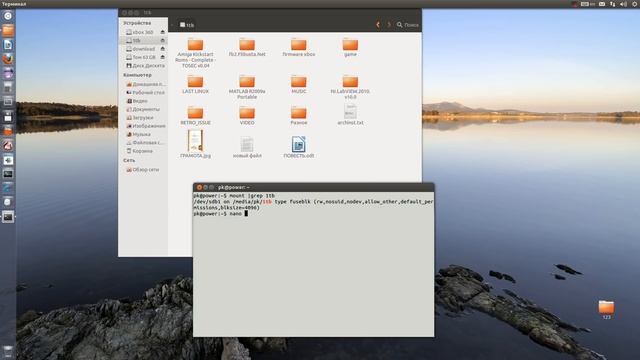Open the system session gear menu

[635, 4]
